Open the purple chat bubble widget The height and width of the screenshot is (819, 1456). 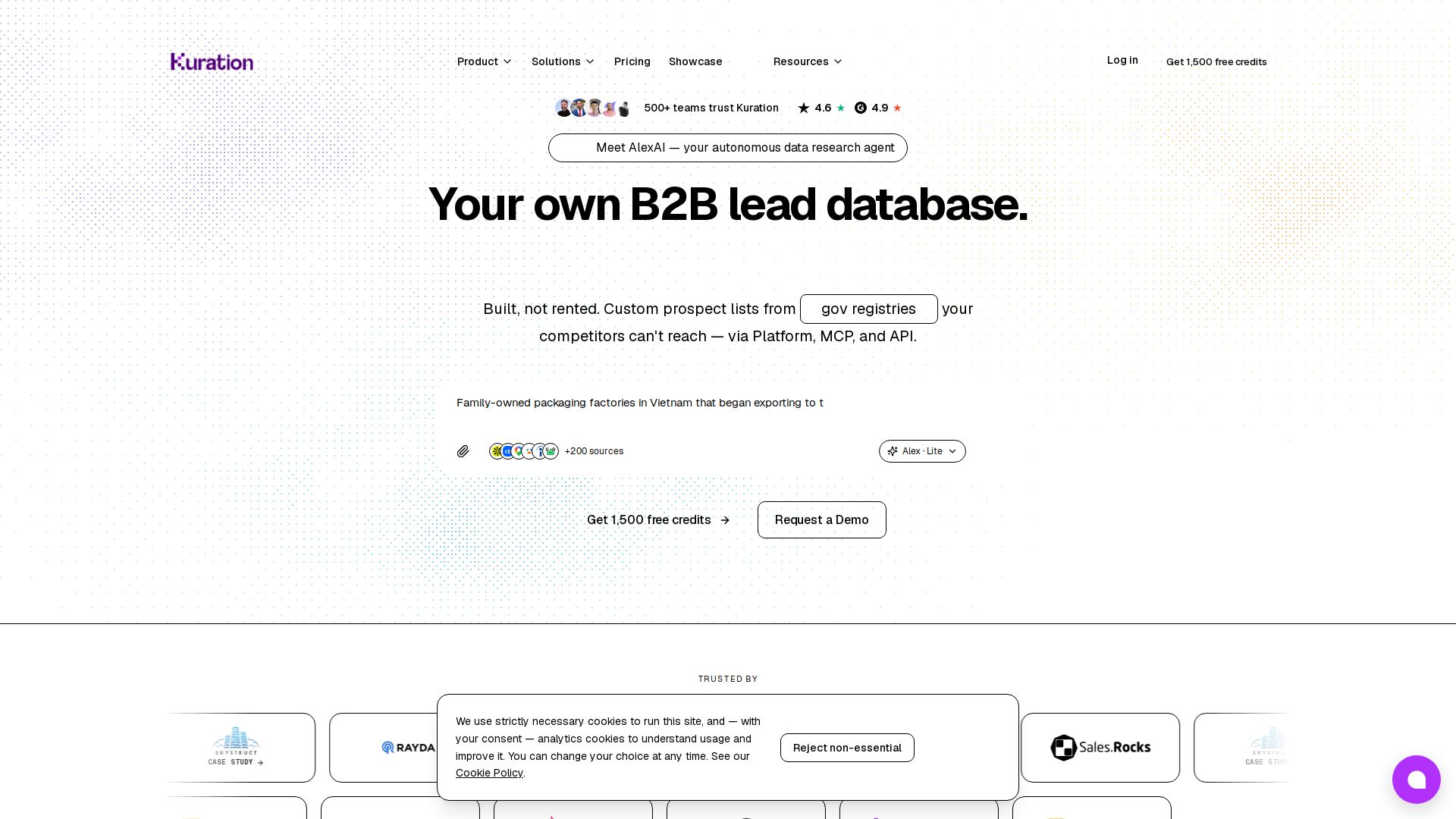click(x=1416, y=780)
